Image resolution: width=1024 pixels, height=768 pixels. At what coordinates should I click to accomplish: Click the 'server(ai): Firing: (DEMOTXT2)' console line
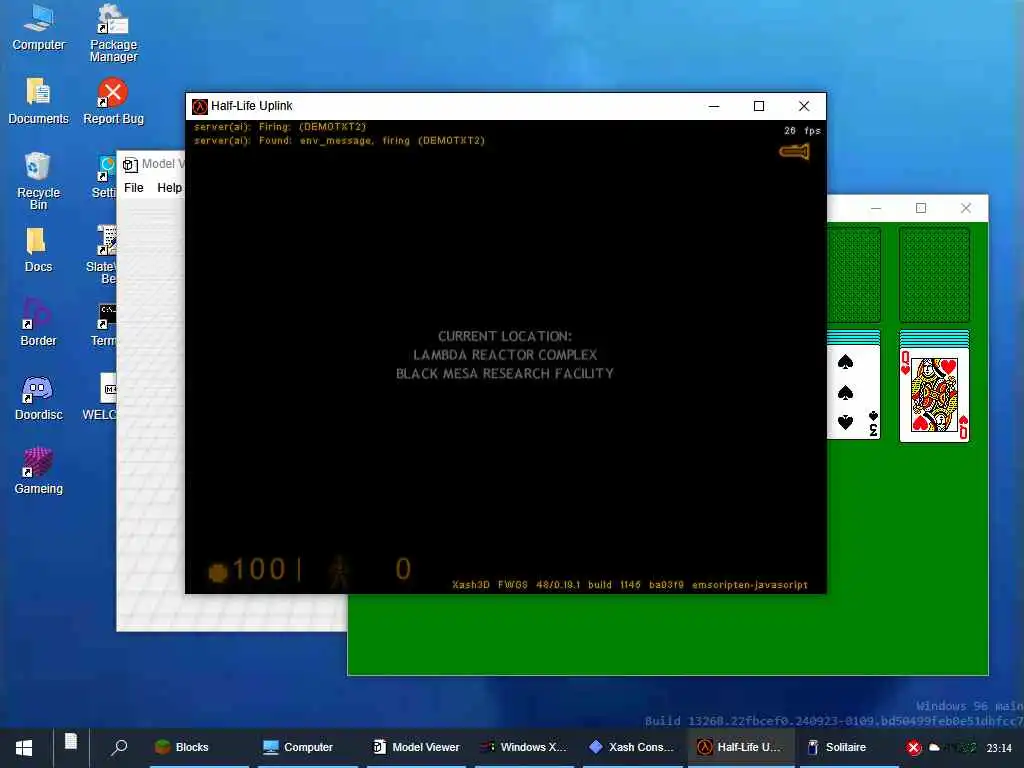(x=280, y=127)
